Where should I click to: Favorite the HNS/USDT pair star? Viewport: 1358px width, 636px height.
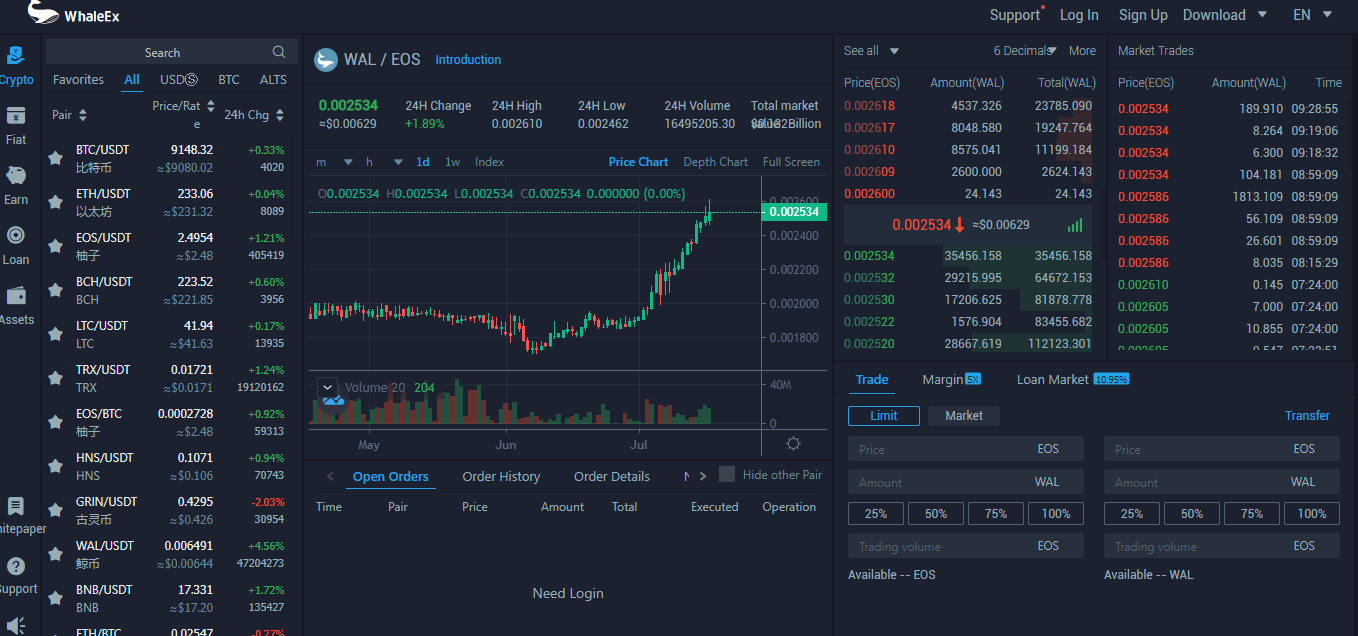click(56, 466)
